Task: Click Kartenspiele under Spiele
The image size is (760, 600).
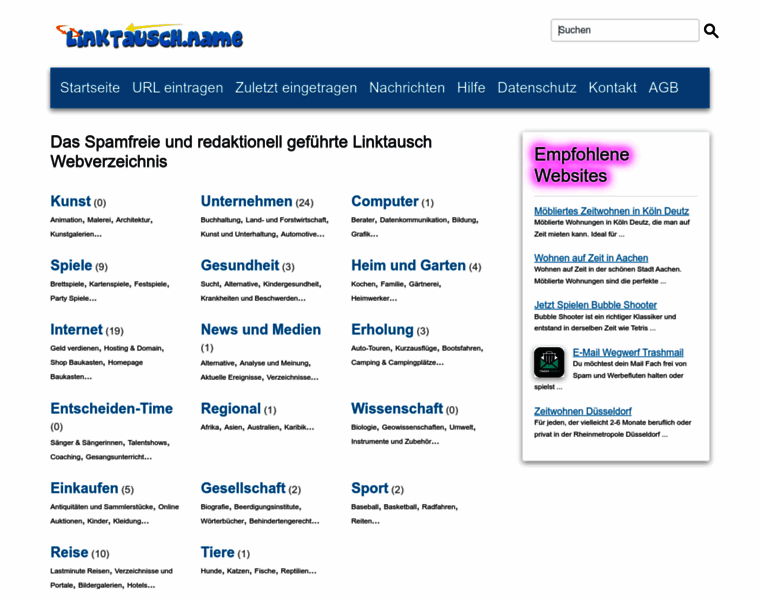Action: click(109, 284)
